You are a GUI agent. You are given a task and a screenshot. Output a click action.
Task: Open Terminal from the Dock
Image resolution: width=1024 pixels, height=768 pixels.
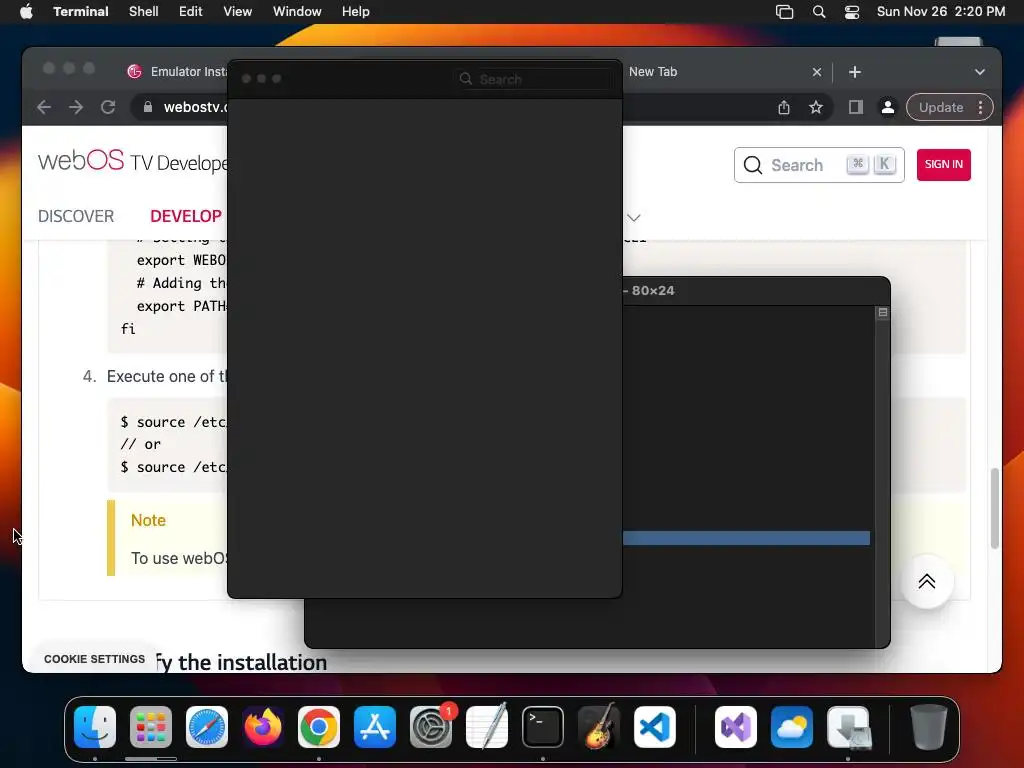pos(543,727)
